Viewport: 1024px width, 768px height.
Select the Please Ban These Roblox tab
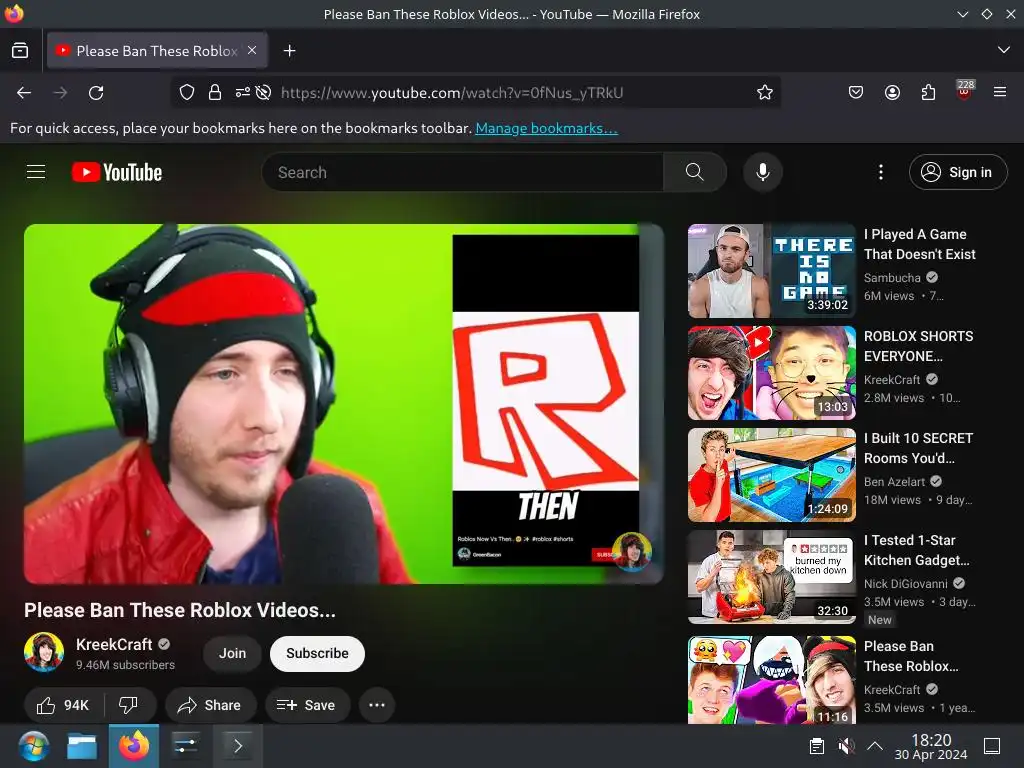click(x=157, y=50)
